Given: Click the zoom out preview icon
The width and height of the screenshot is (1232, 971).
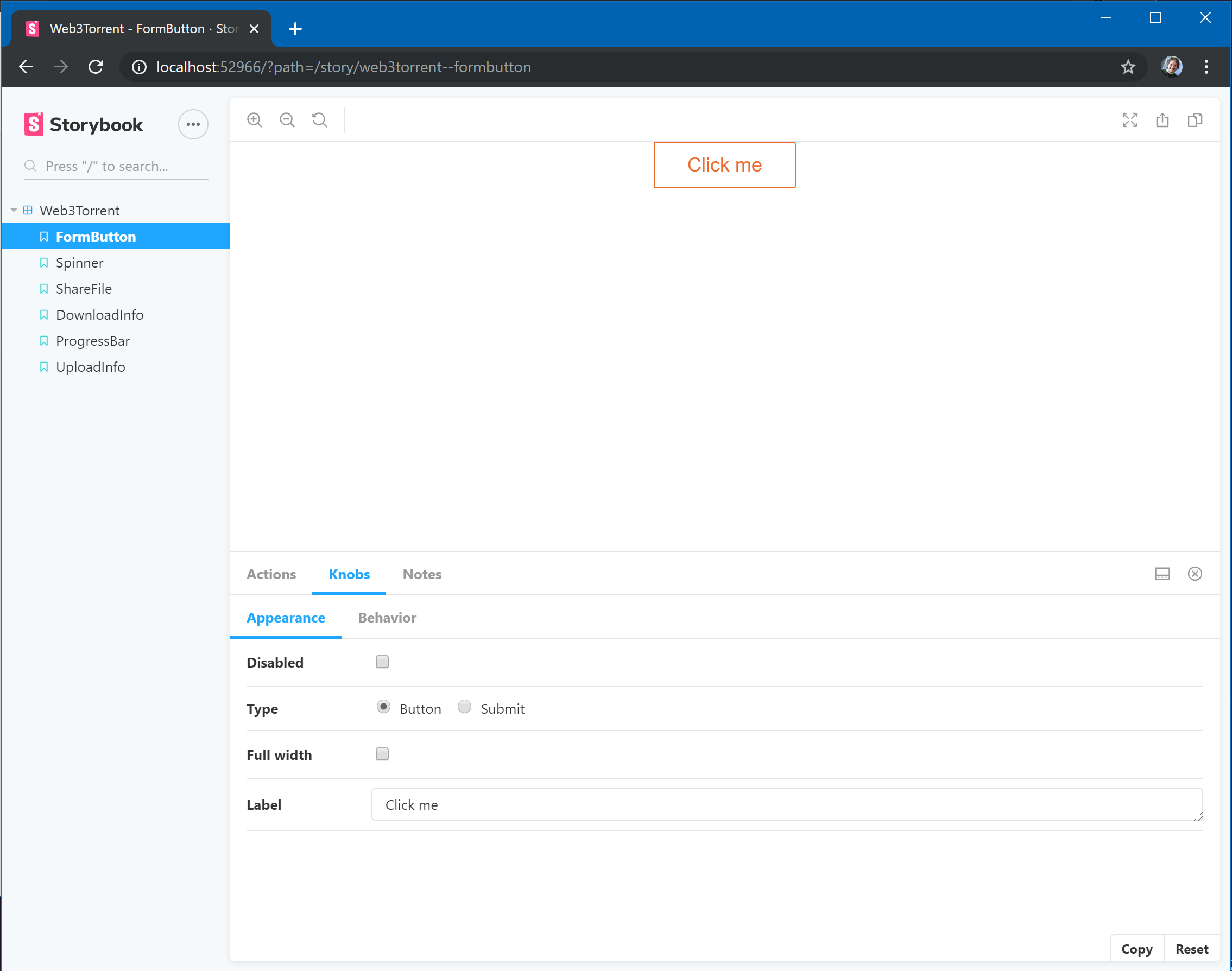Looking at the screenshot, I should click(287, 120).
